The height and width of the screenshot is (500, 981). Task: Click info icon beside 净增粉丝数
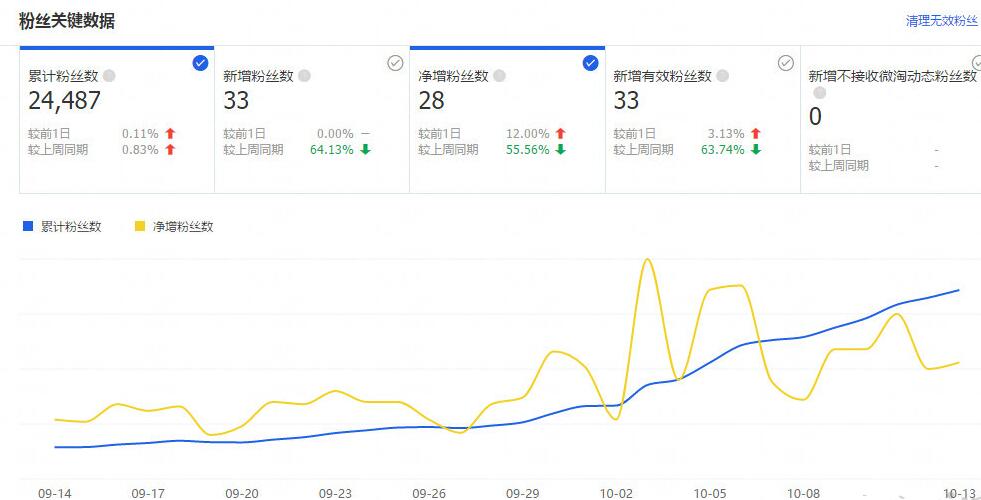coord(499,76)
